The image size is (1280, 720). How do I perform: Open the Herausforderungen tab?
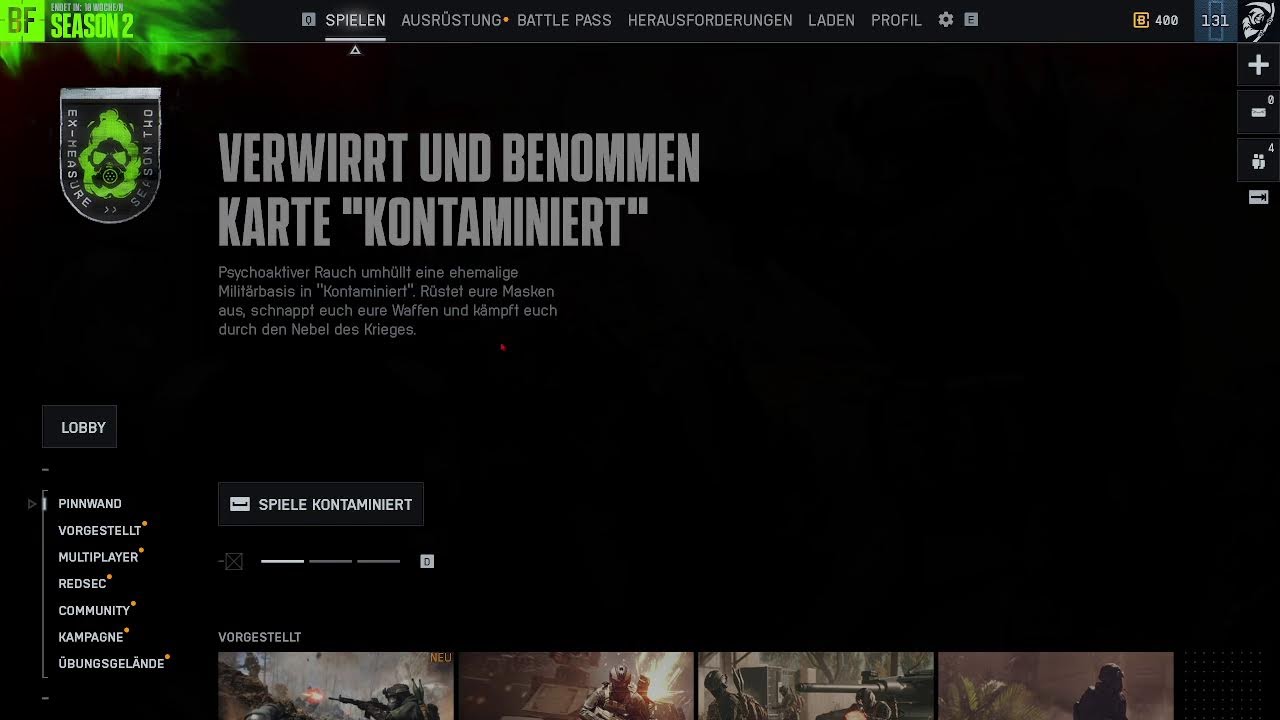710,20
